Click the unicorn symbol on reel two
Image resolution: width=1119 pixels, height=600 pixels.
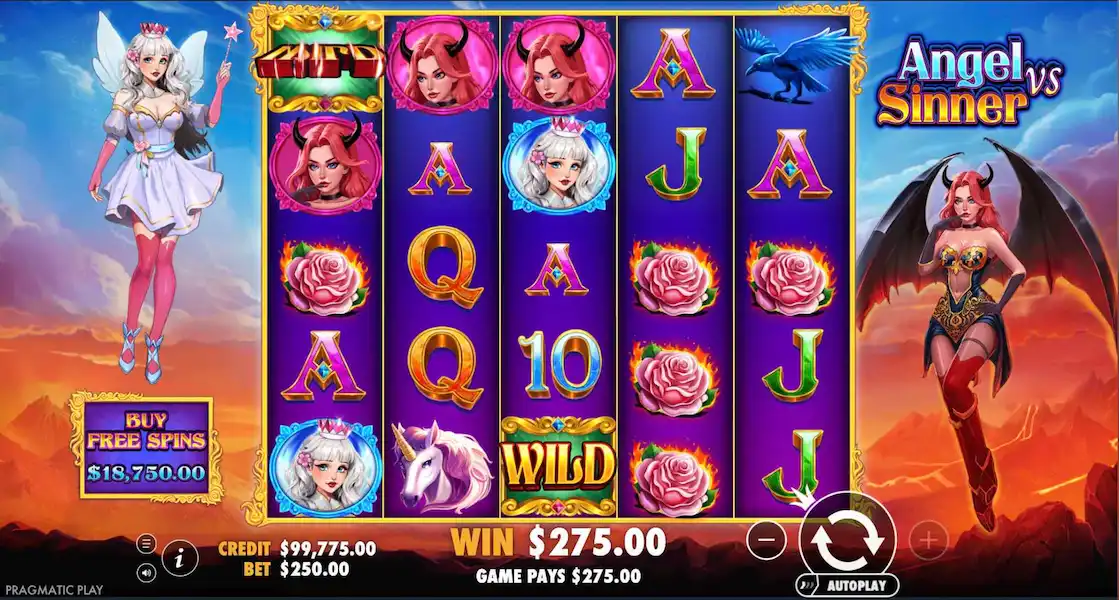[x=441, y=466]
